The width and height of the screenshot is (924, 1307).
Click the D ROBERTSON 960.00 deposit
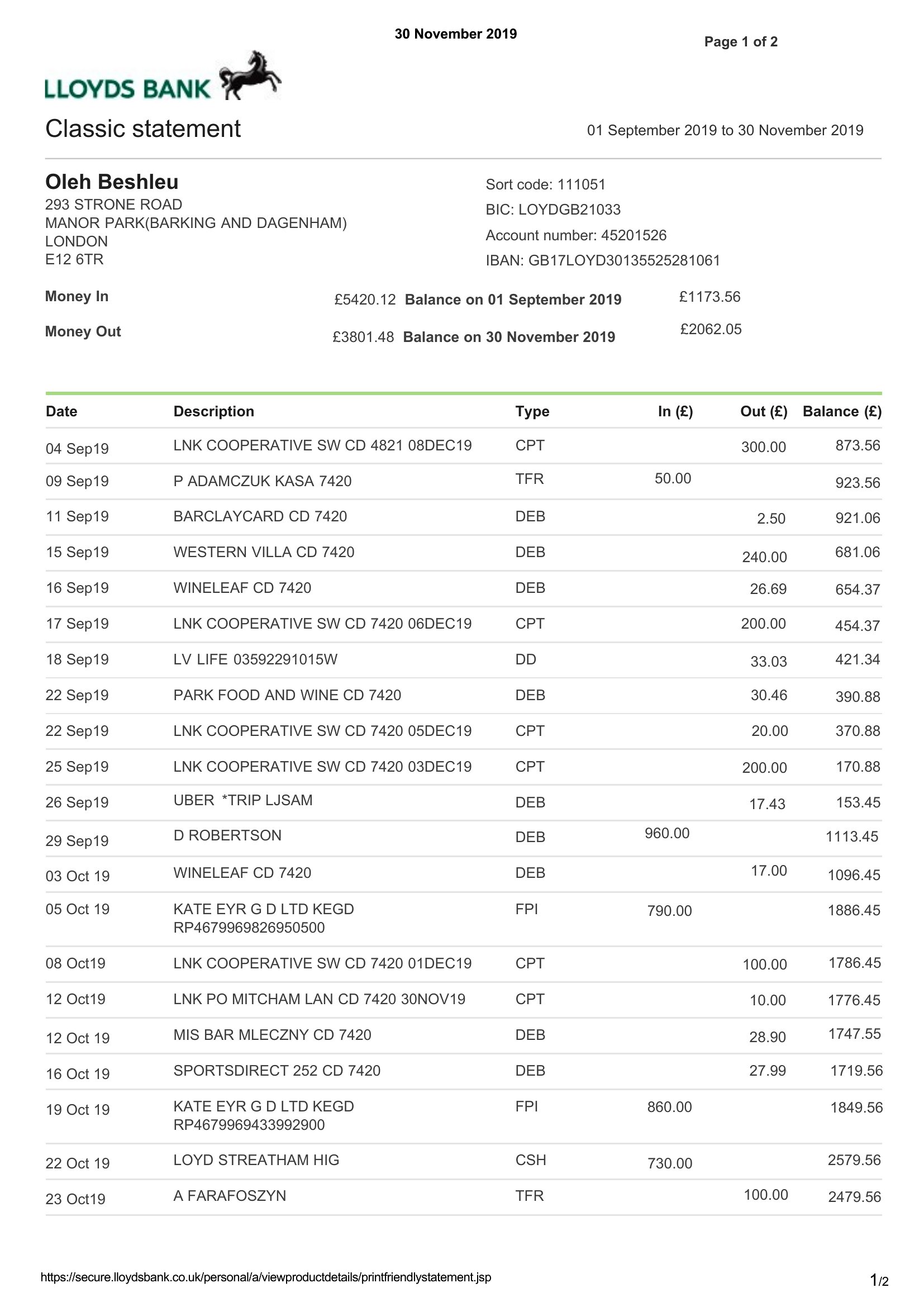(464, 838)
